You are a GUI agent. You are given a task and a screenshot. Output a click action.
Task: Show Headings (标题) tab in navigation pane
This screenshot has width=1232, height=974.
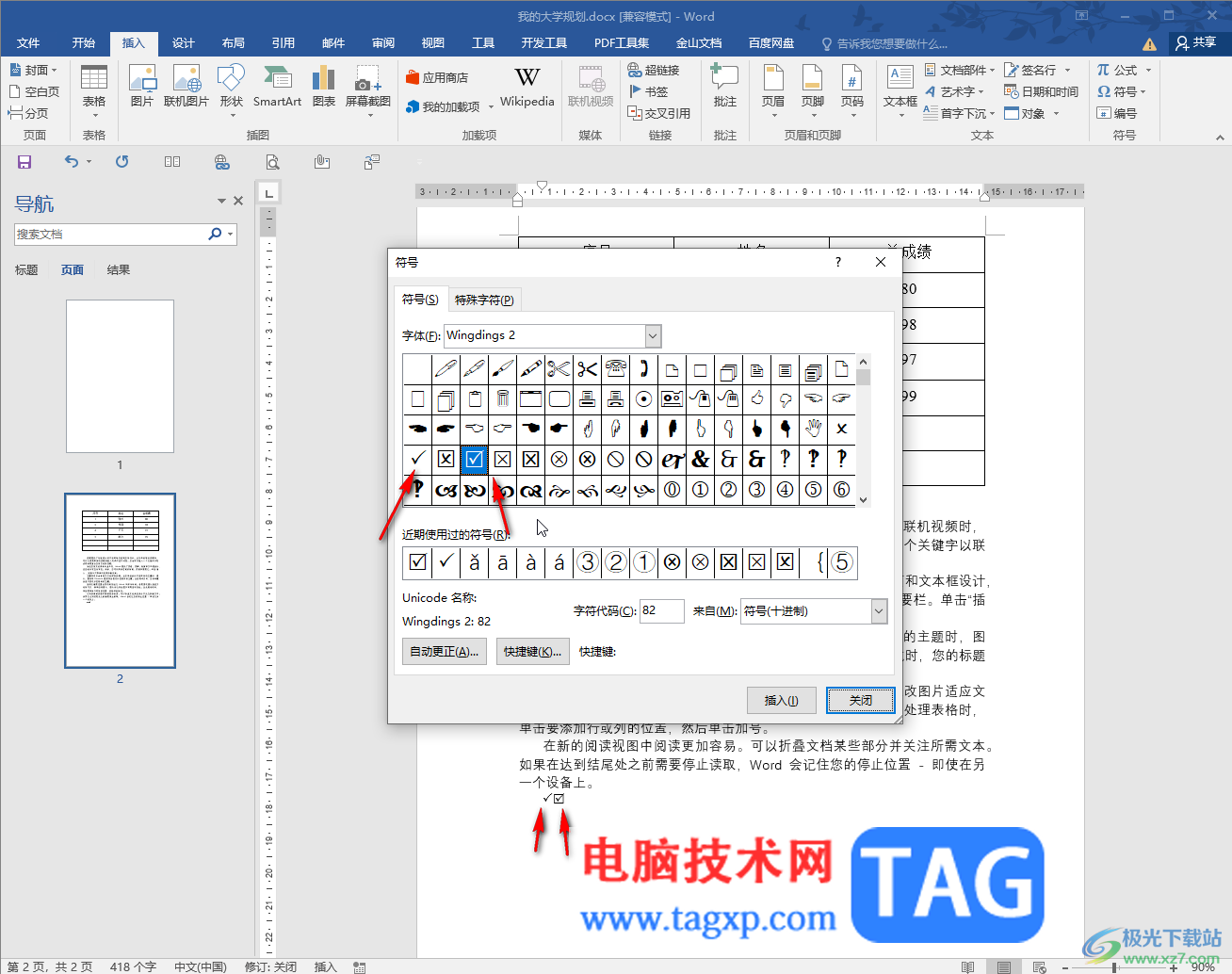click(x=26, y=269)
